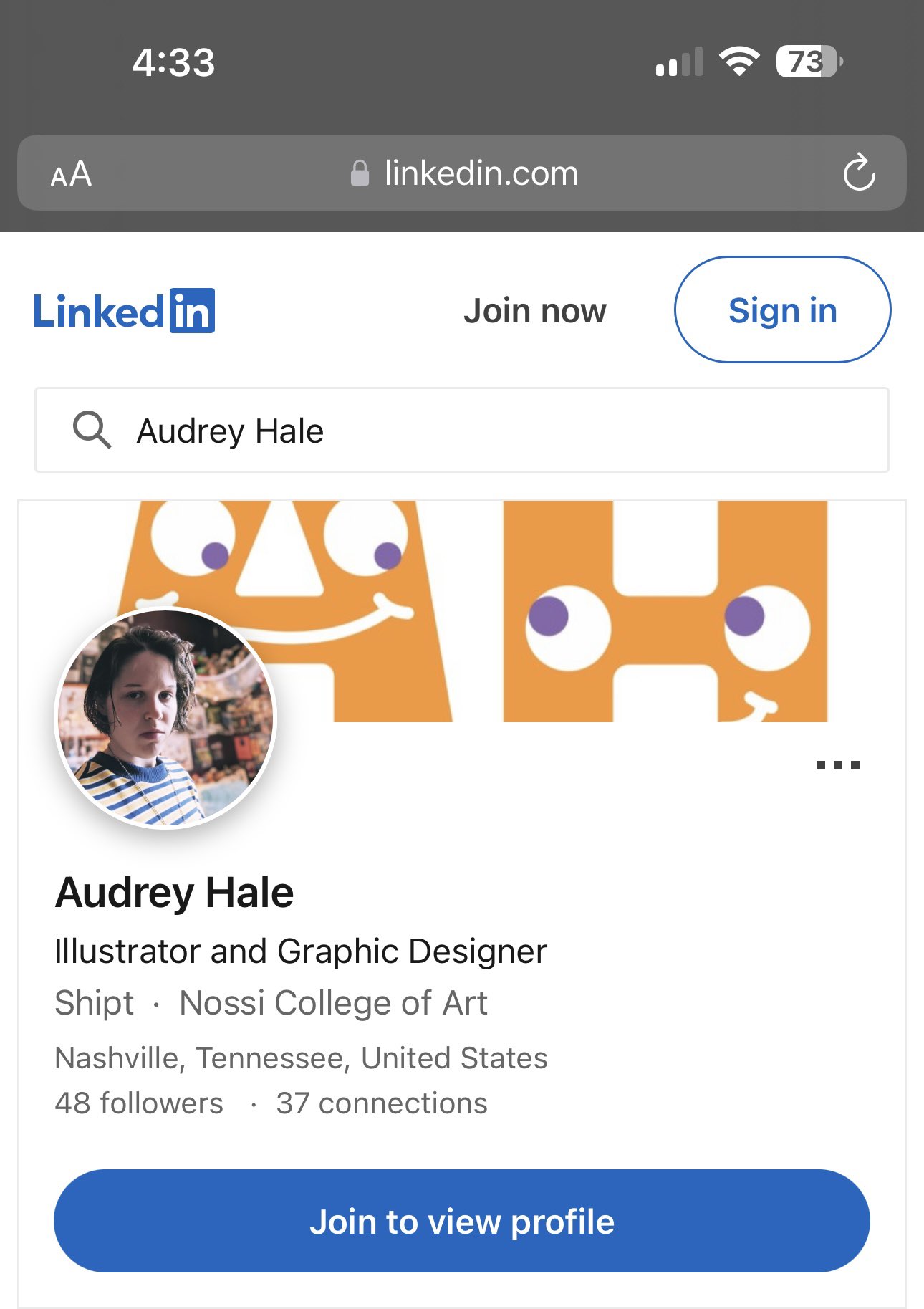The image size is (924, 1309).
Task: Tap the cellular signal bars icon
Action: 679,62
